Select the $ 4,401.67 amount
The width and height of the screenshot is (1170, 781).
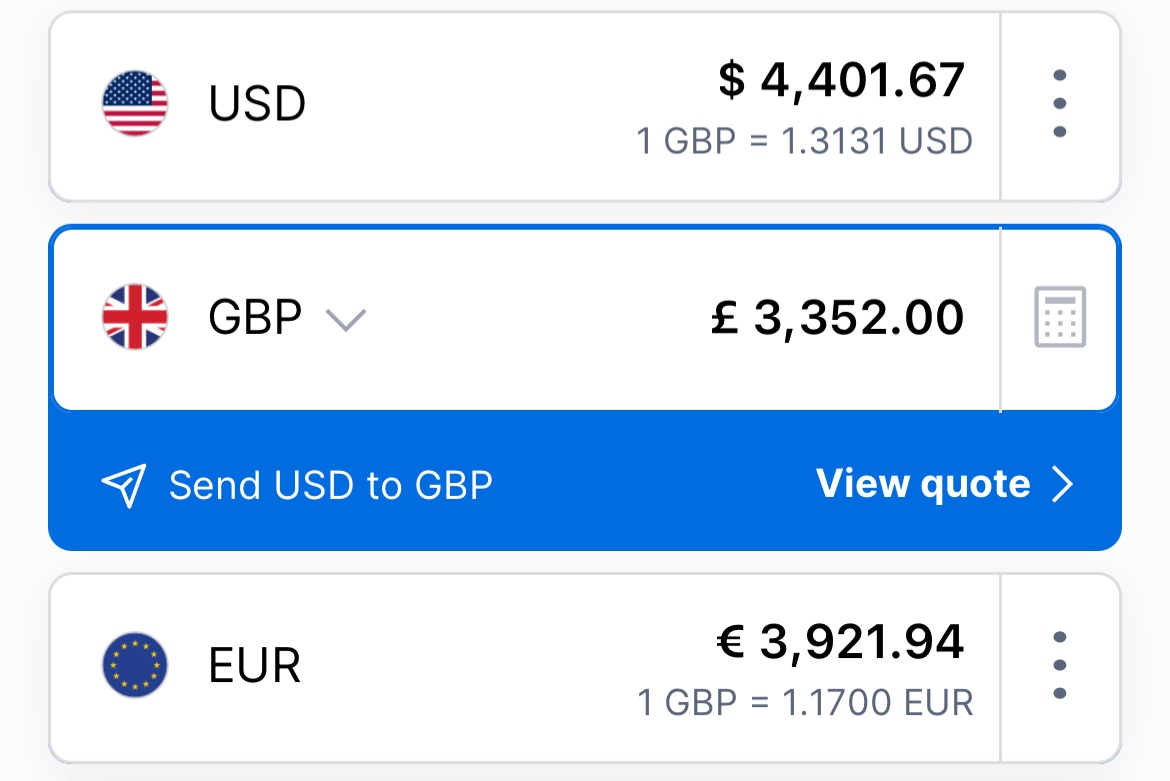[x=842, y=80]
